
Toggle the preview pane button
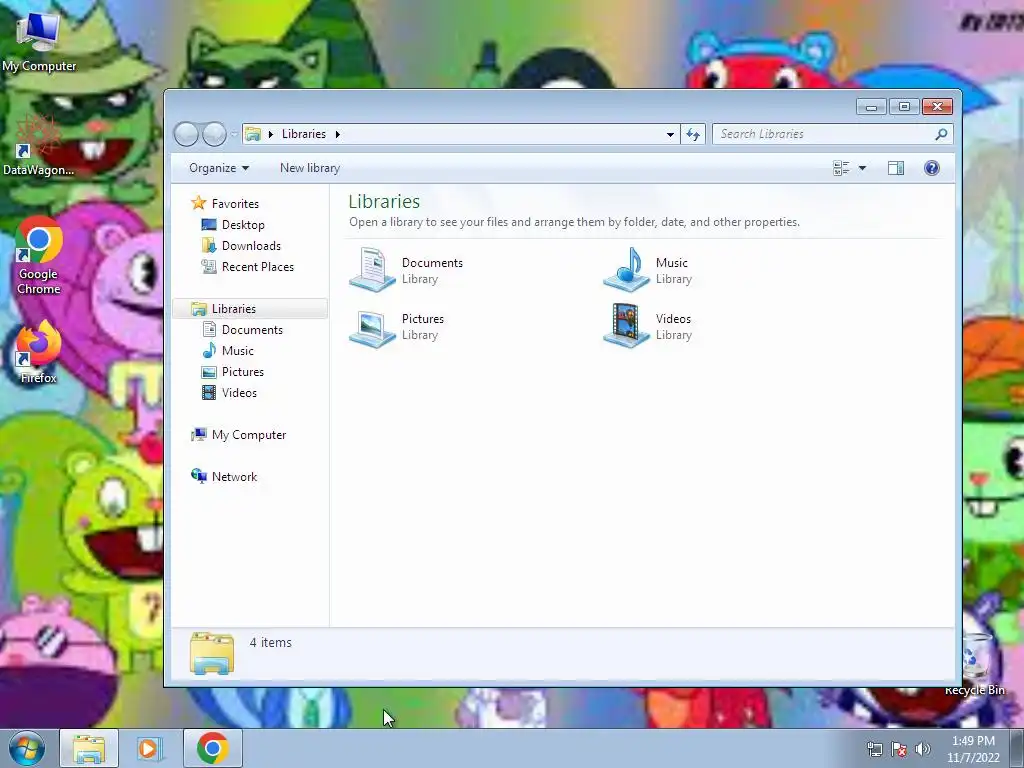(896, 168)
